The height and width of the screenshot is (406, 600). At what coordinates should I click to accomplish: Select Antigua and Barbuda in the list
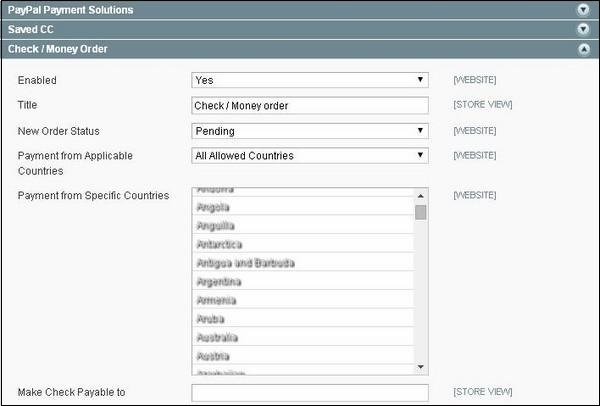tap(246, 263)
